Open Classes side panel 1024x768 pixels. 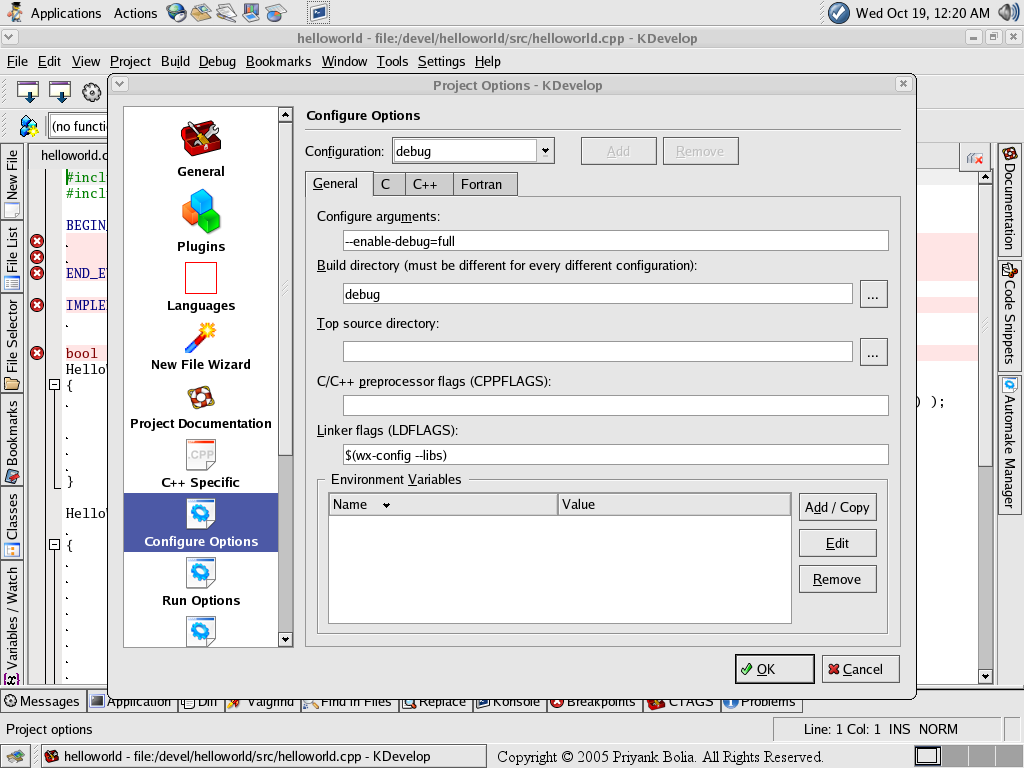(12, 524)
